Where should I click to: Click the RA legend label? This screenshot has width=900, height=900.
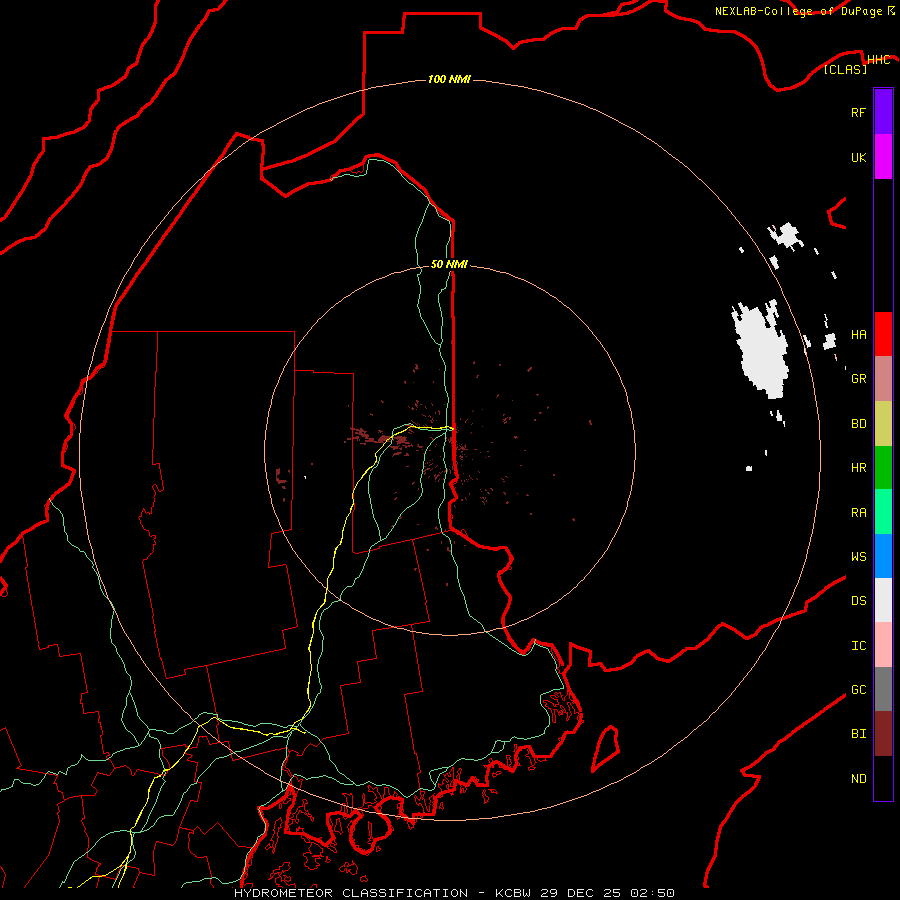coord(858,513)
